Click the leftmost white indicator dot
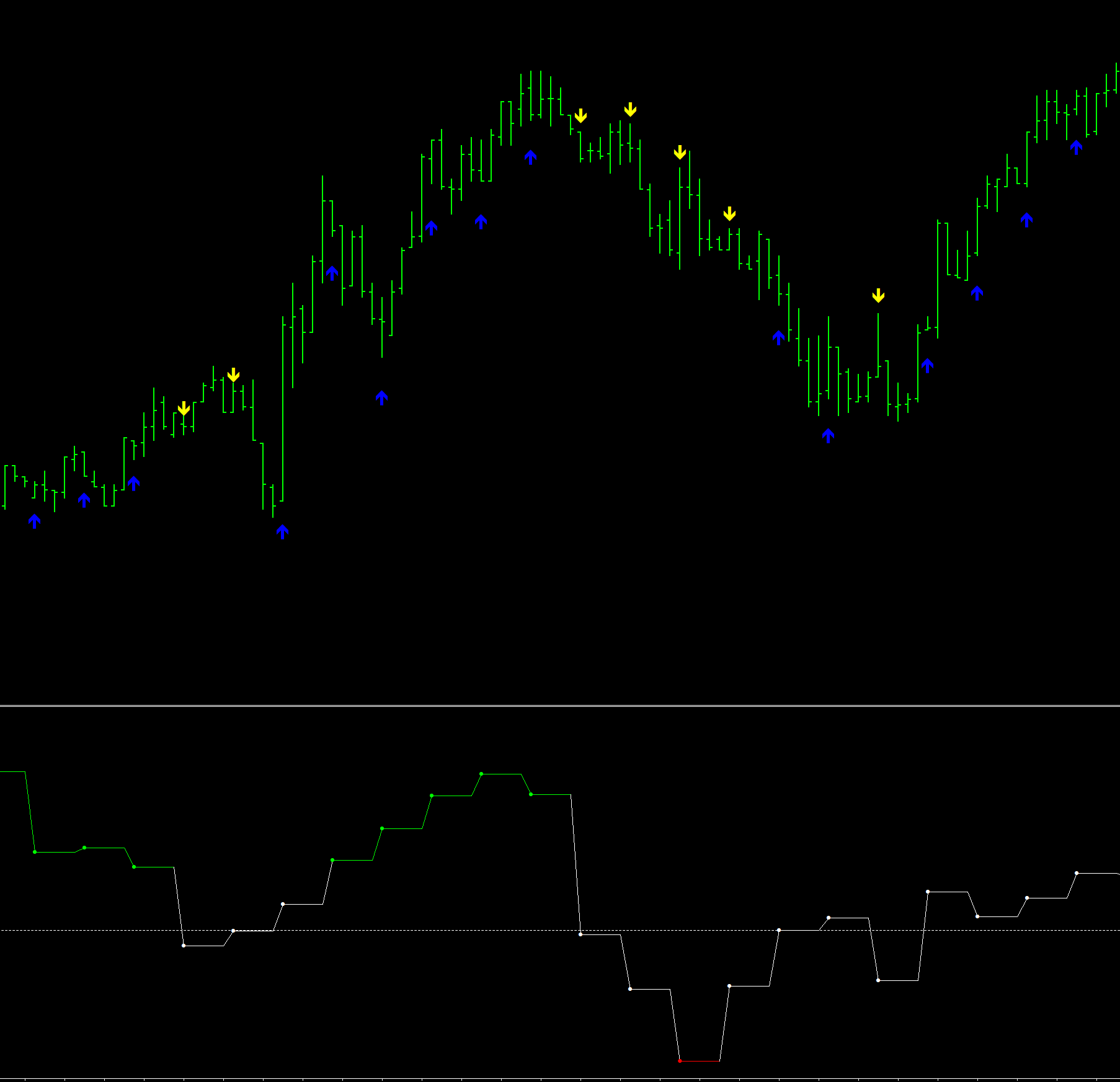 (x=184, y=946)
